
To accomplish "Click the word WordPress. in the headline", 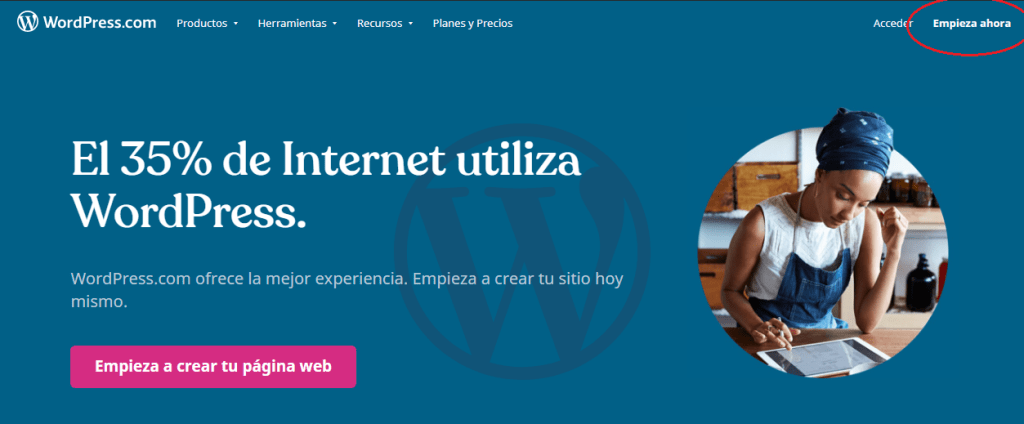I will pos(189,208).
